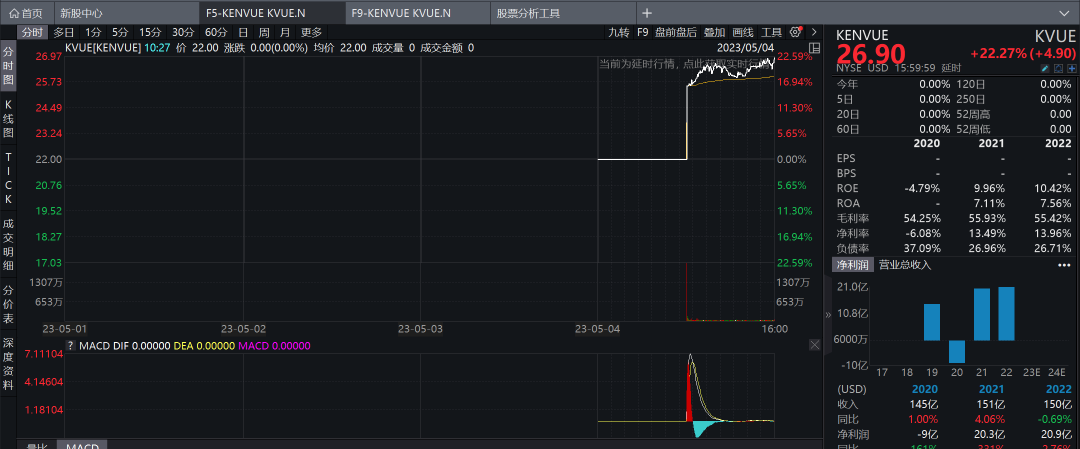1080x449 pixels.
Task: Open a new tab with plus icon
Action: point(647,13)
